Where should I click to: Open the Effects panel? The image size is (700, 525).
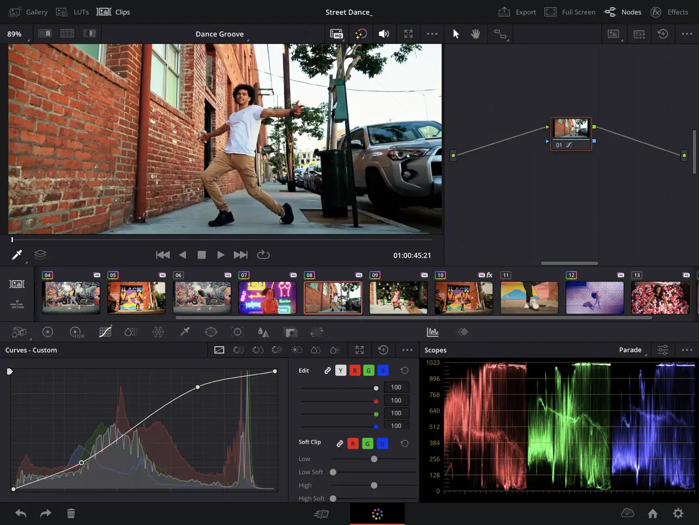tap(669, 12)
